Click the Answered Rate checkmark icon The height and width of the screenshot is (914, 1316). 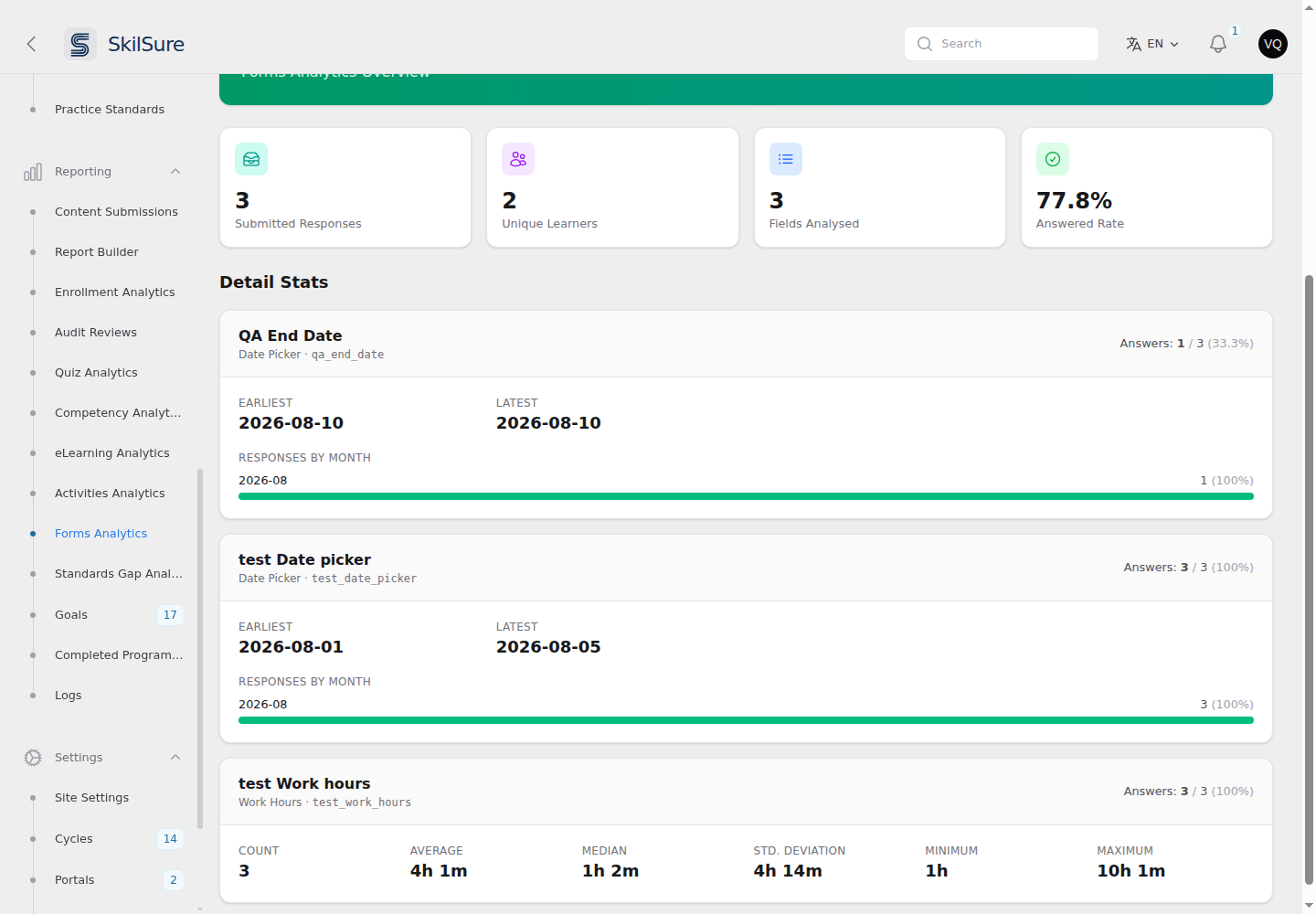pos(1053,159)
